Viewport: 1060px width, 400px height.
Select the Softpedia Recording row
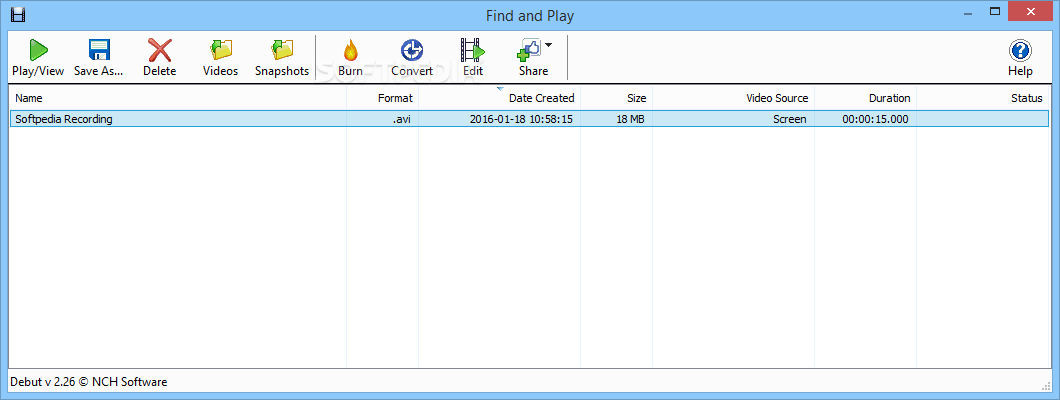(529, 119)
